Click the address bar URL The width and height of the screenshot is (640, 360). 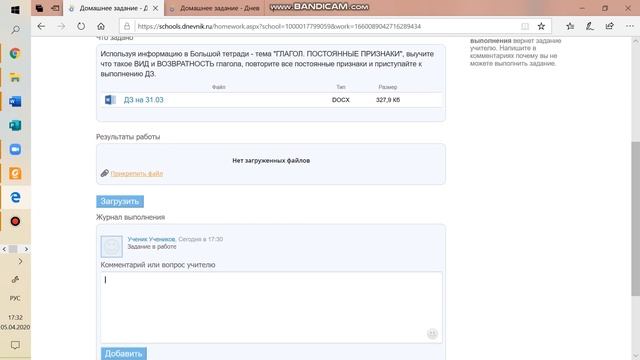point(279,26)
